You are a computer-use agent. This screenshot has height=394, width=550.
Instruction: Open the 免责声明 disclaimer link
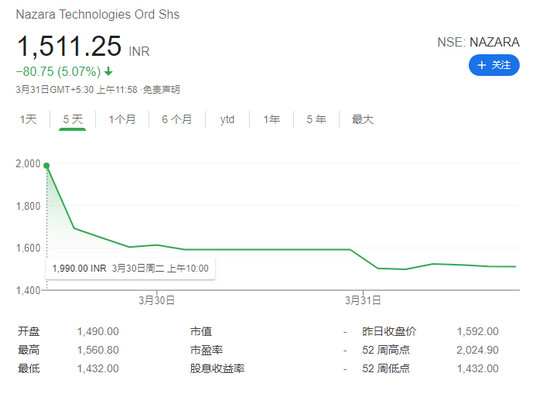[x=162, y=90]
